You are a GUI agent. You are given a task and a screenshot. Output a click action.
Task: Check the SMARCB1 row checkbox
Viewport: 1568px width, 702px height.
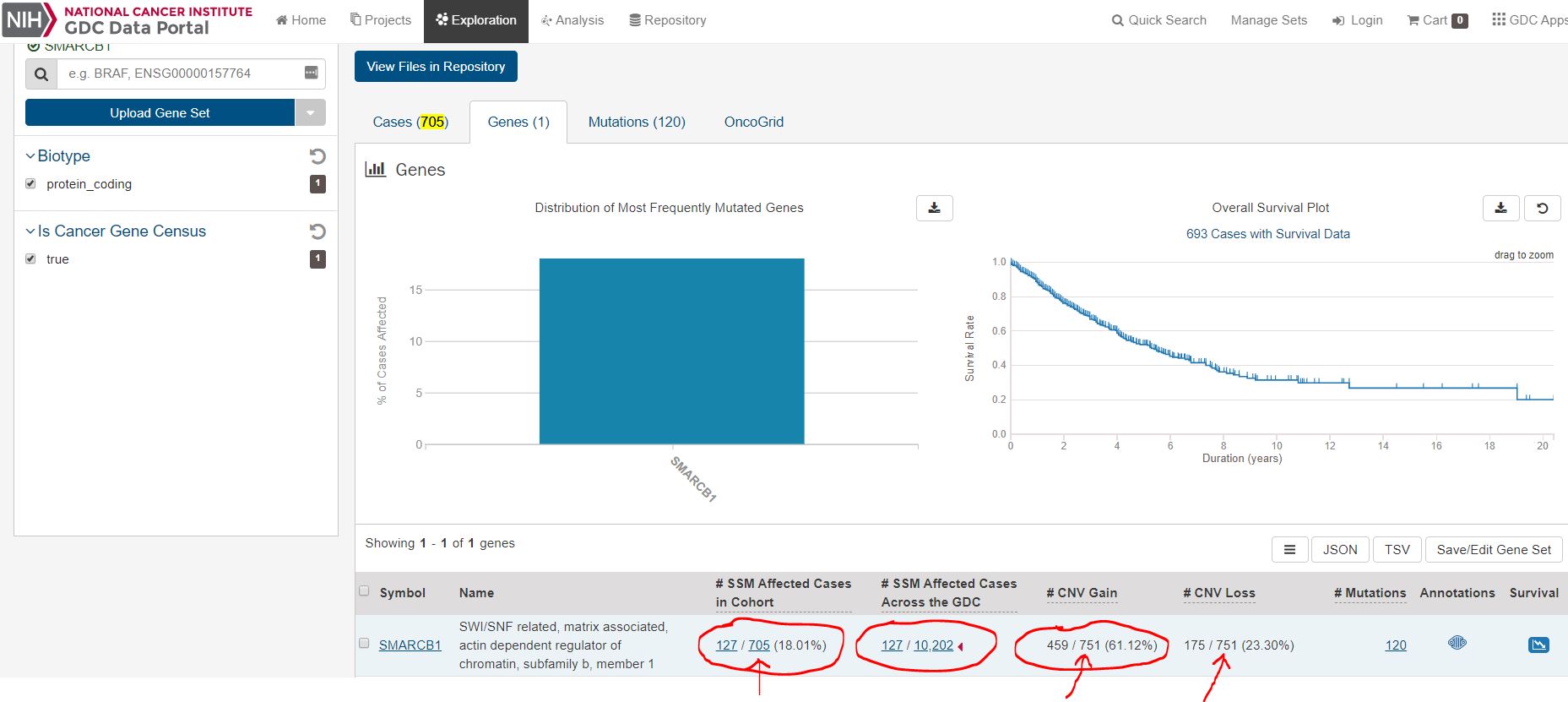(364, 644)
